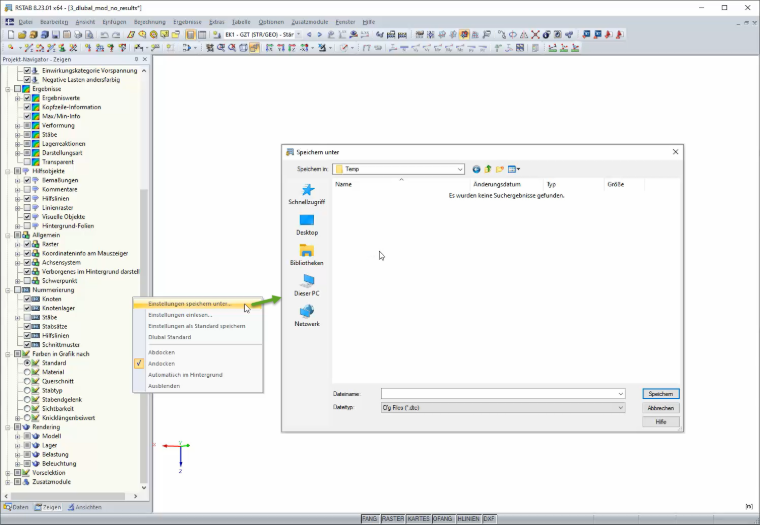Open Schnellzugriff in save dialog sidebar
760x525 pixels.
[307, 194]
